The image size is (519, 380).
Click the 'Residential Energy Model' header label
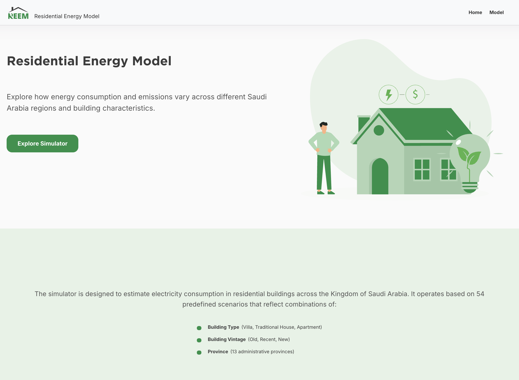click(x=67, y=16)
